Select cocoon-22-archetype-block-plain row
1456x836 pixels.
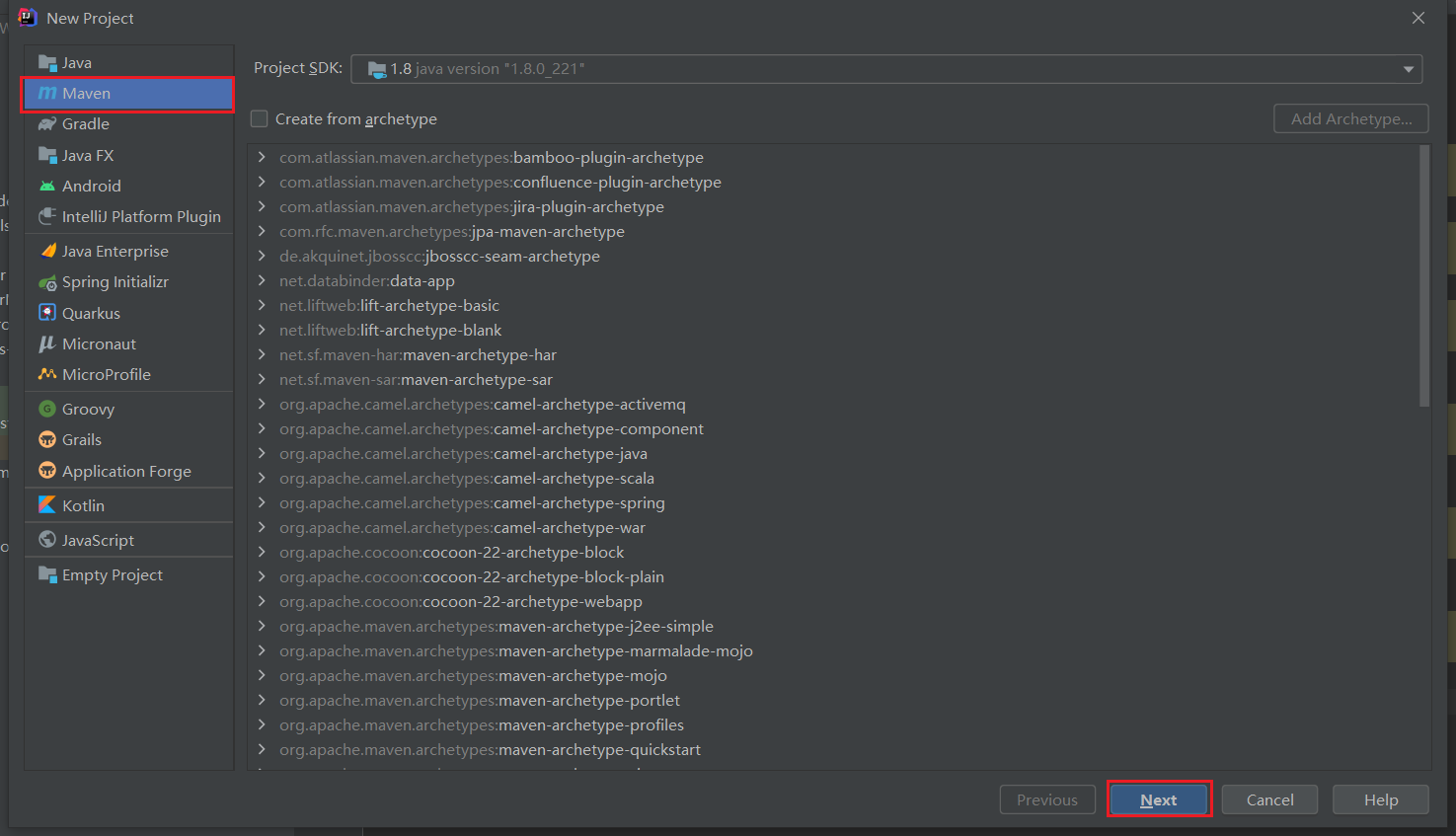point(833,576)
